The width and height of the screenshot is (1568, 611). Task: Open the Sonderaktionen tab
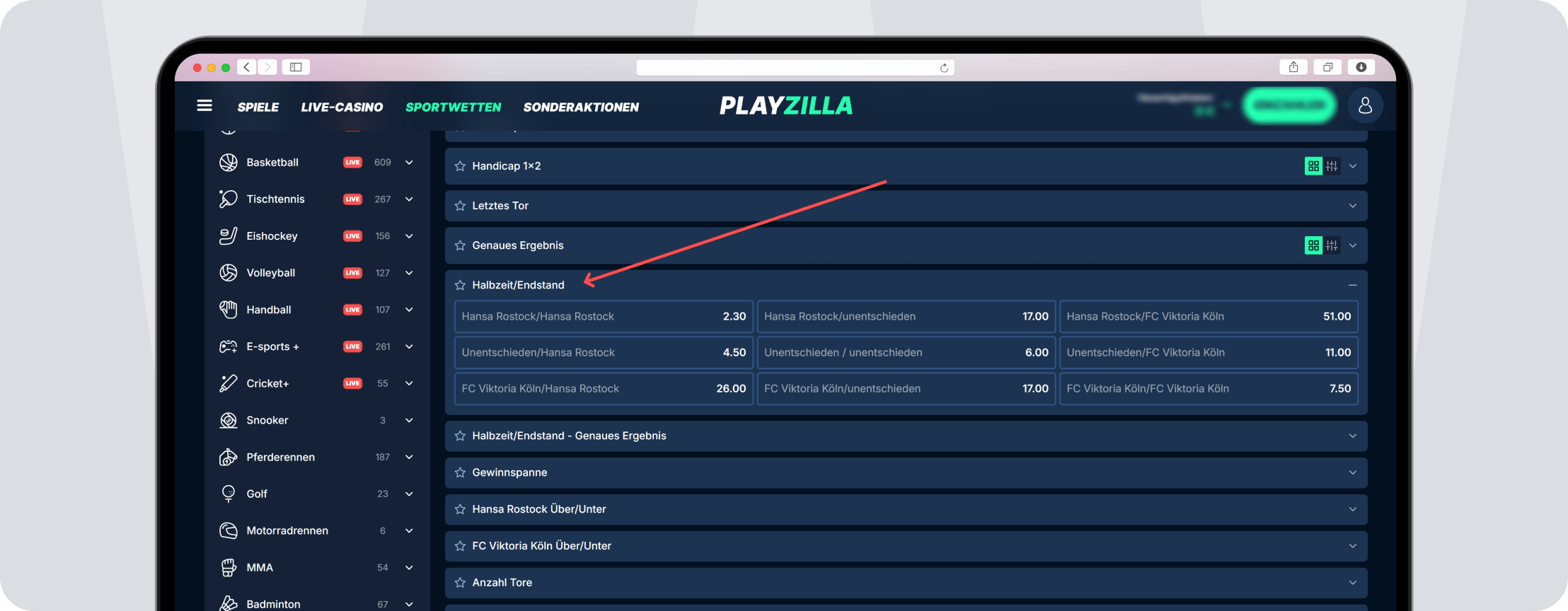point(581,107)
